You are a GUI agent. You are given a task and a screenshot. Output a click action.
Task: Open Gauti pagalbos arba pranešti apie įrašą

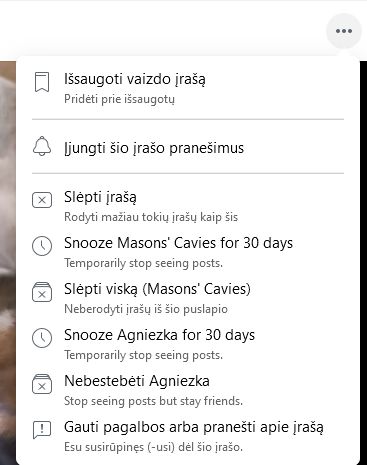coord(188,436)
